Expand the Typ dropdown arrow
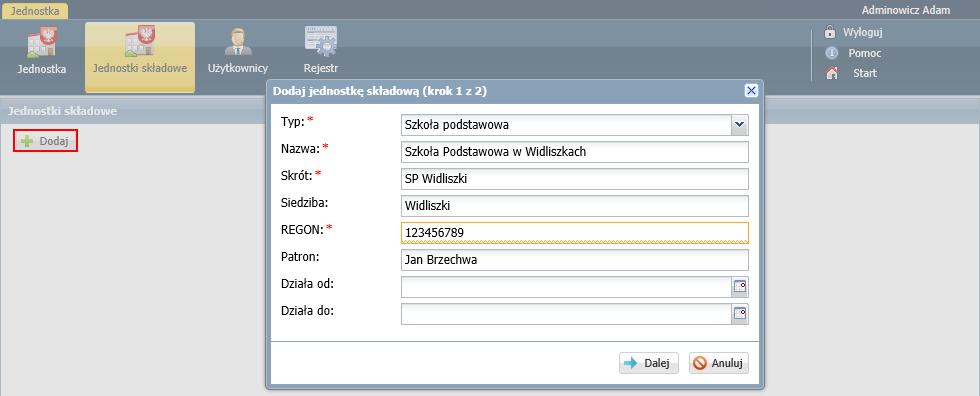This screenshot has height=396, width=980. (x=739, y=124)
